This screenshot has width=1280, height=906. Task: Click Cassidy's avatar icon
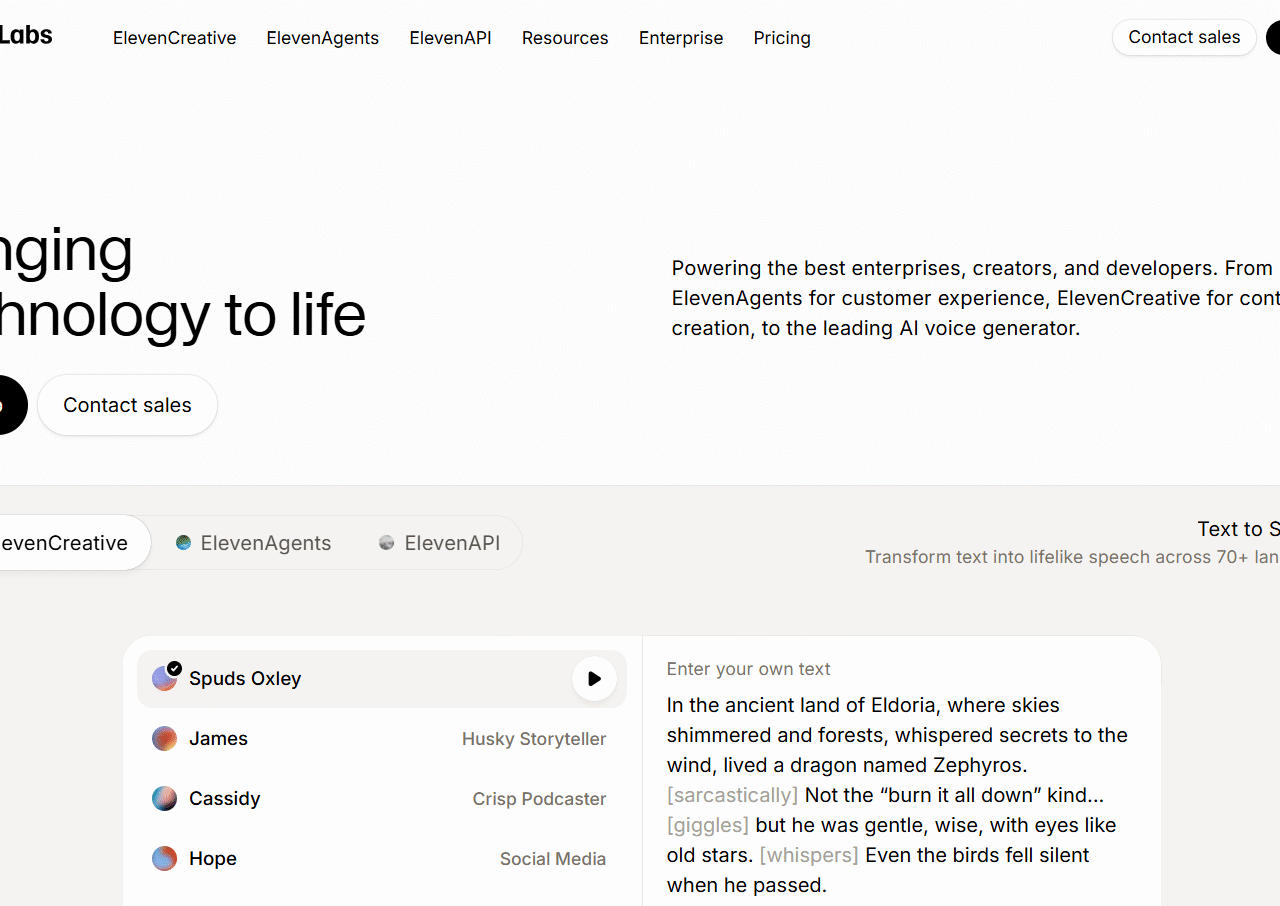[x=164, y=798]
